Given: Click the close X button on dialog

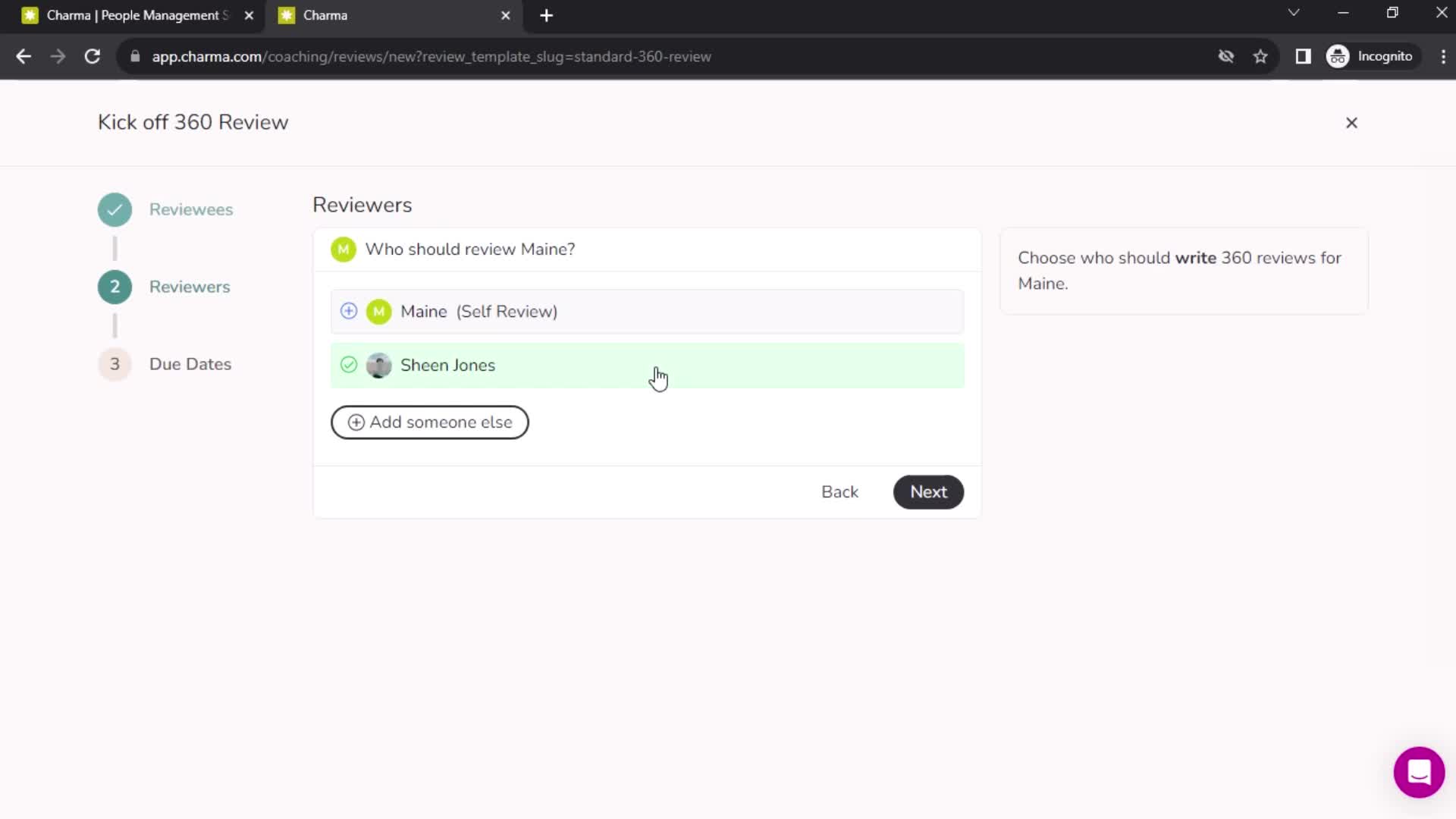Looking at the screenshot, I should click(x=1352, y=122).
